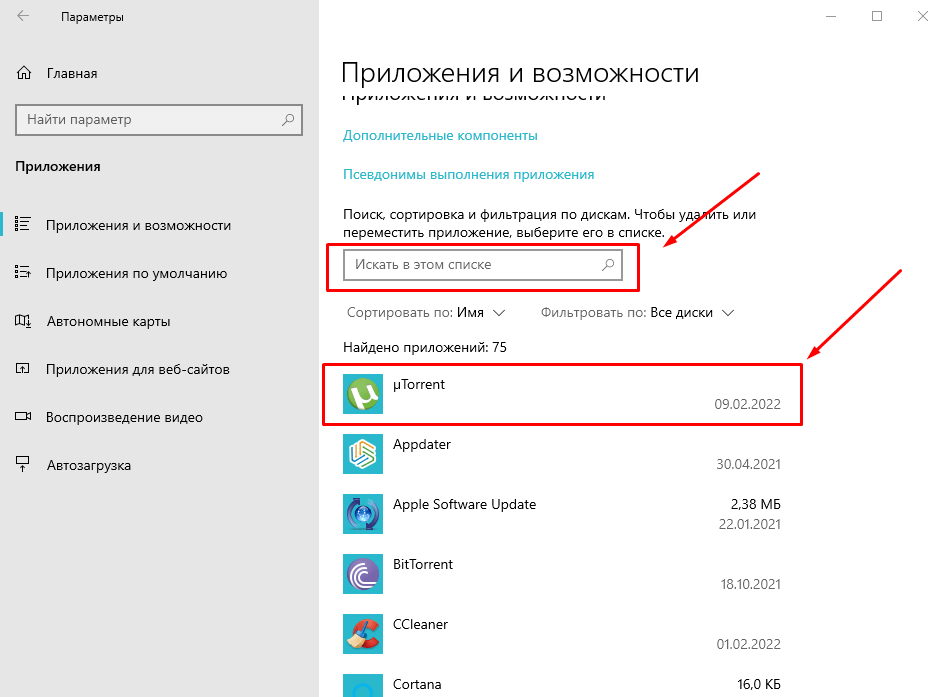Viewport: 936px width, 697px height.
Task: Click the BitTorrent app icon
Action: coord(362,573)
